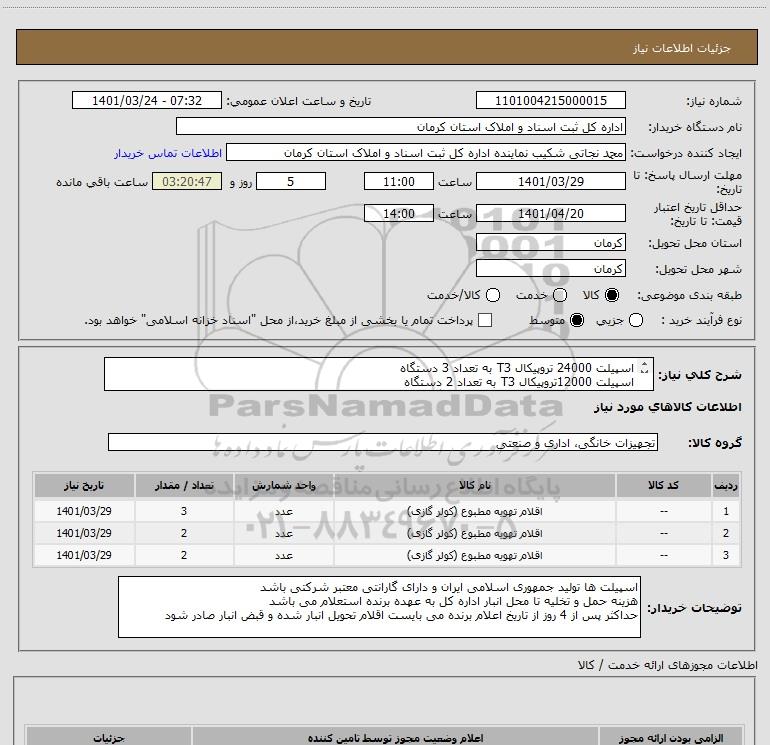770x745 pixels.
Task: Select the کالا radio button
Action: click(x=612, y=295)
